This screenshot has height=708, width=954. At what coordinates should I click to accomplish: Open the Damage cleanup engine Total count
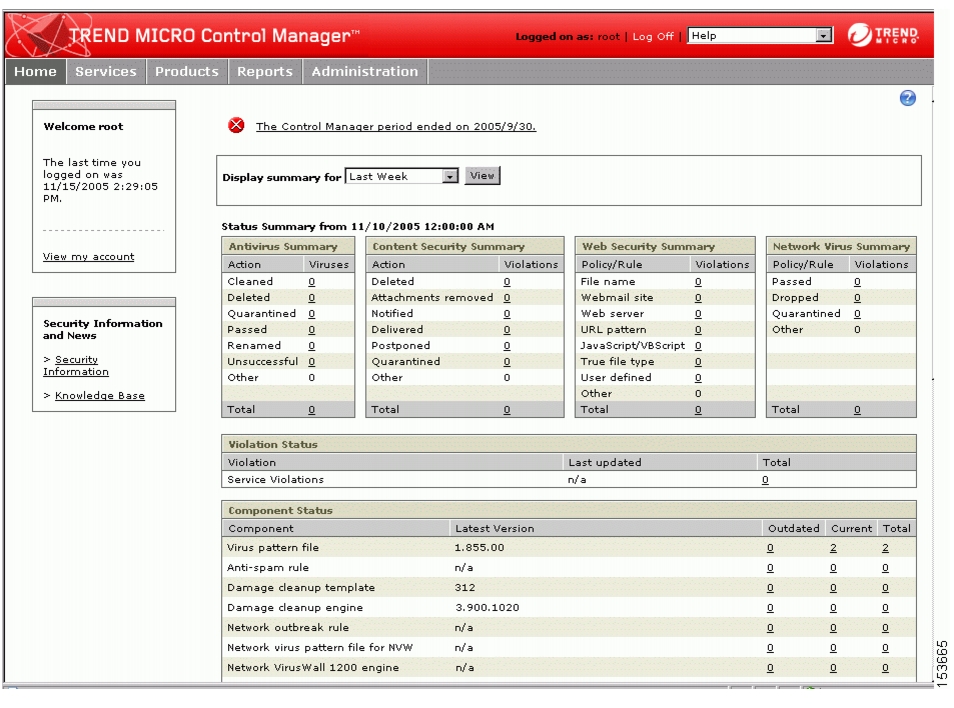885,608
